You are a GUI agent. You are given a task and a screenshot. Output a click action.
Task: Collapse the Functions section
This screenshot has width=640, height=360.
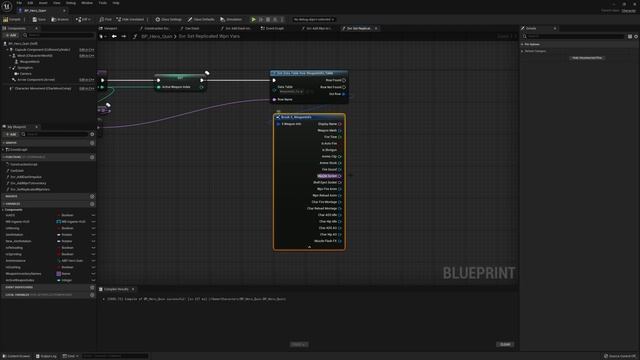tap(4, 157)
